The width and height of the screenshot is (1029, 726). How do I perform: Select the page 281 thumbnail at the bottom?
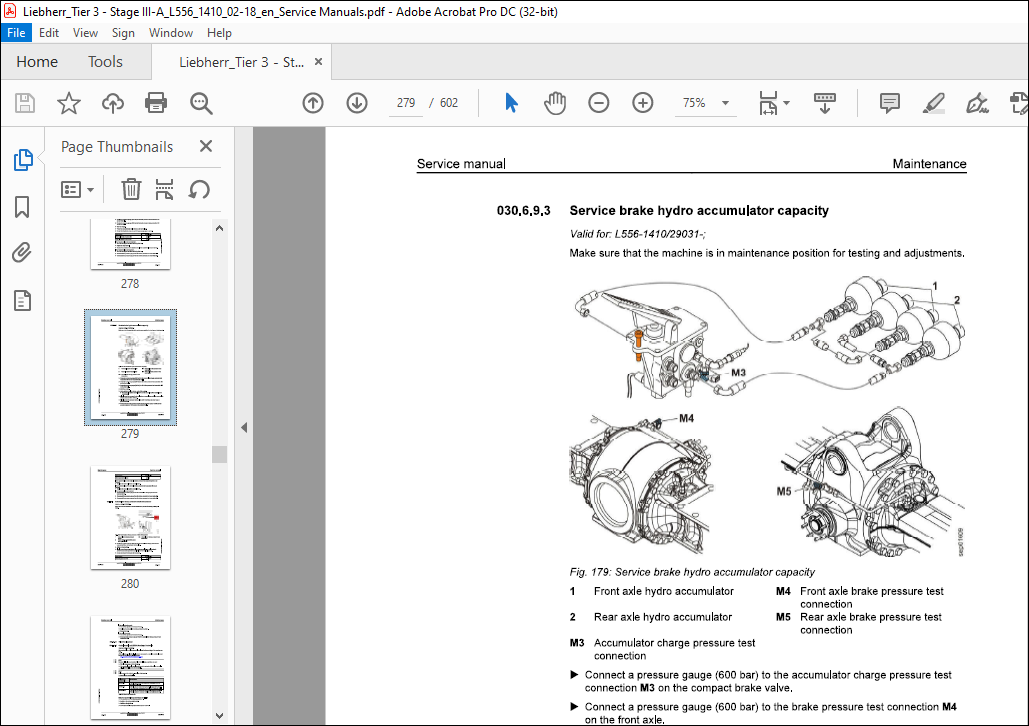click(x=131, y=667)
